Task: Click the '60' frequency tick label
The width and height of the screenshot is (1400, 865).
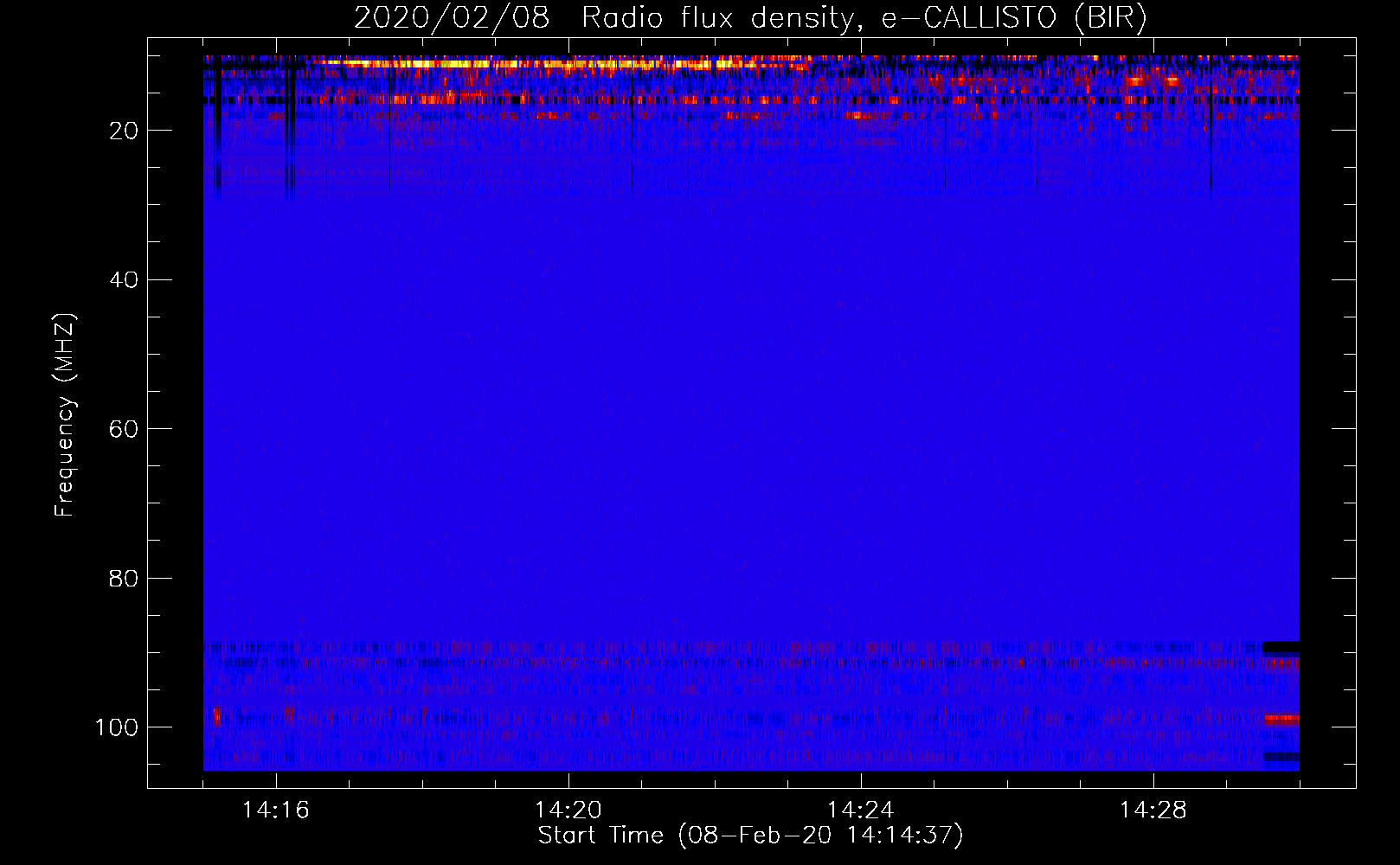Action: tap(125, 429)
